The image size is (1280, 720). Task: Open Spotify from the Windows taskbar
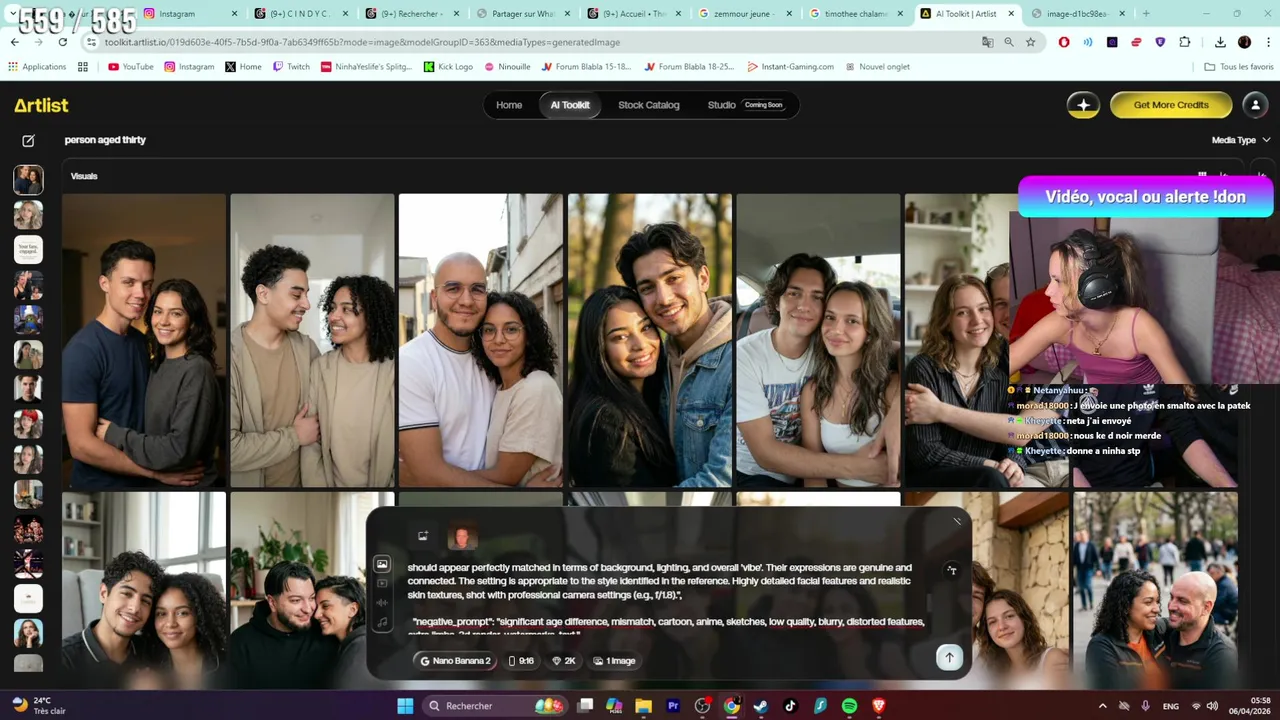pyautogui.click(x=849, y=706)
